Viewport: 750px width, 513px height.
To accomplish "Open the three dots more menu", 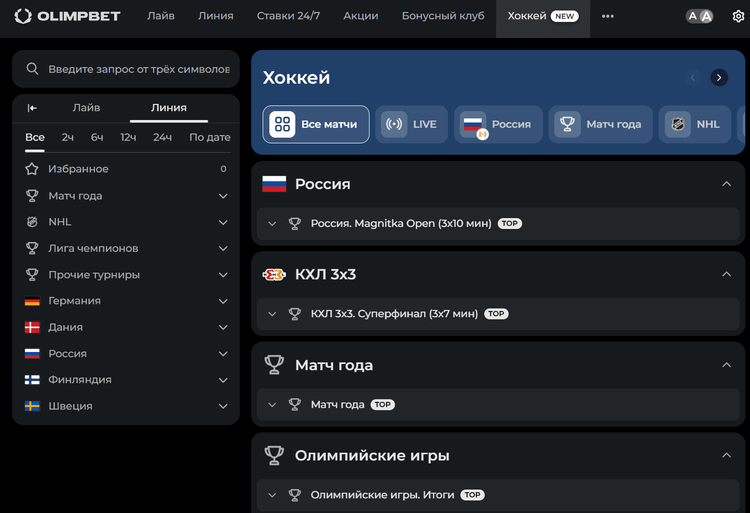I will [607, 17].
